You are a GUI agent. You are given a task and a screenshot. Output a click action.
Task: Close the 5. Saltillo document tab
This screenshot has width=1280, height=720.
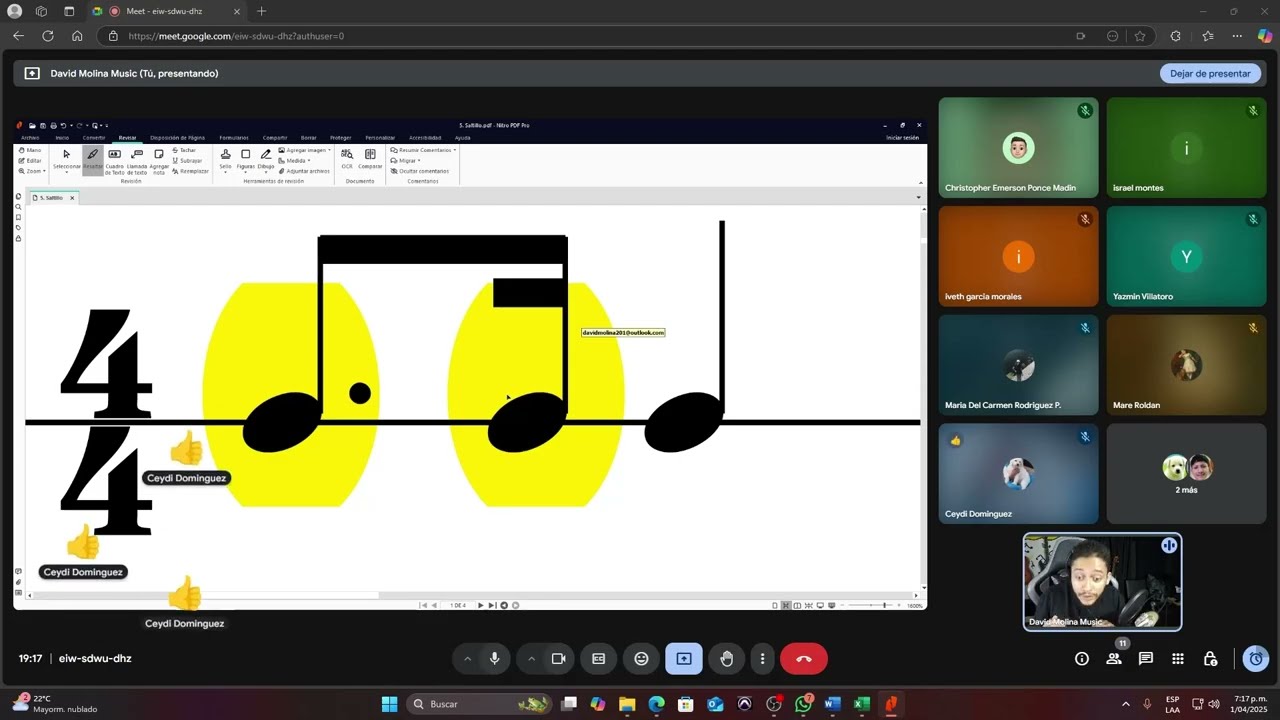point(72,198)
